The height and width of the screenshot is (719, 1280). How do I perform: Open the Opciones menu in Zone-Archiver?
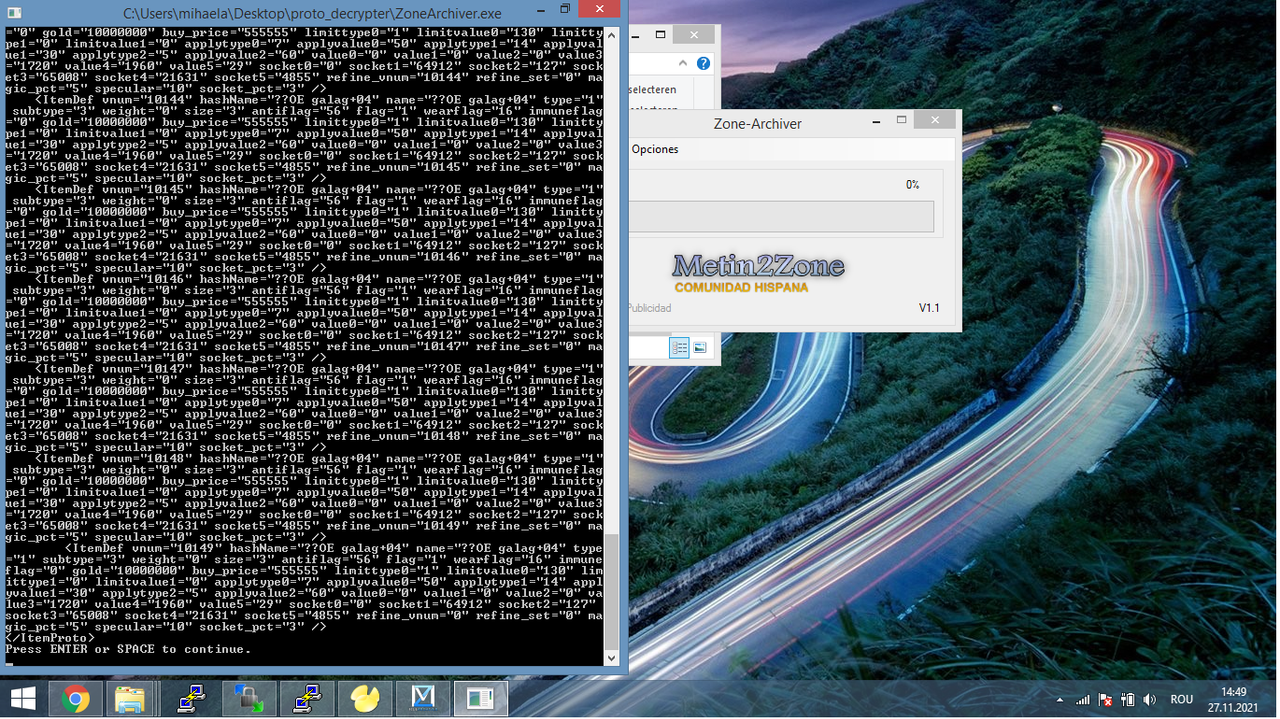[x=655, y=149]
